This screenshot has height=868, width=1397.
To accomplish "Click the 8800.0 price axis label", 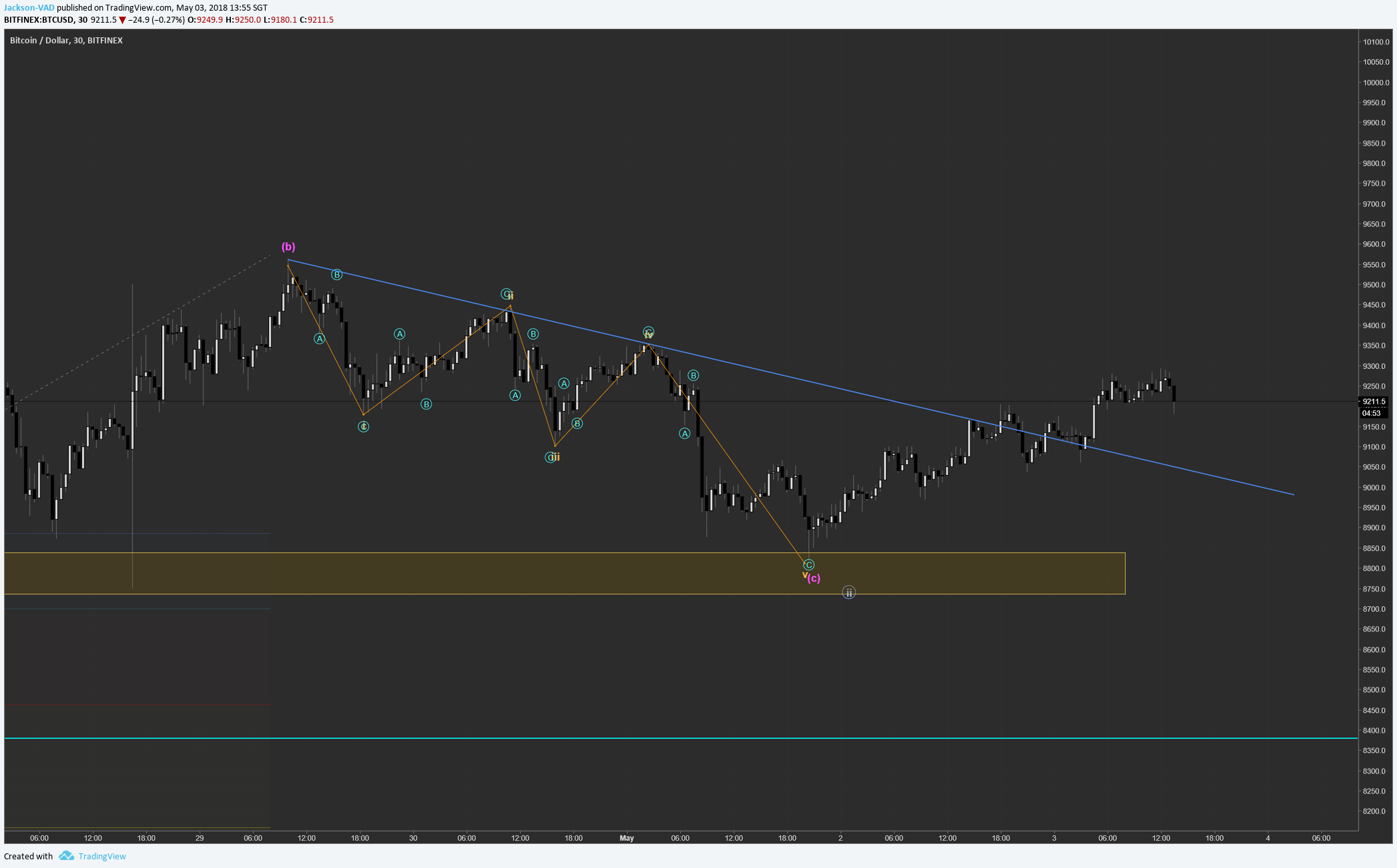I will pos(1376,568).
